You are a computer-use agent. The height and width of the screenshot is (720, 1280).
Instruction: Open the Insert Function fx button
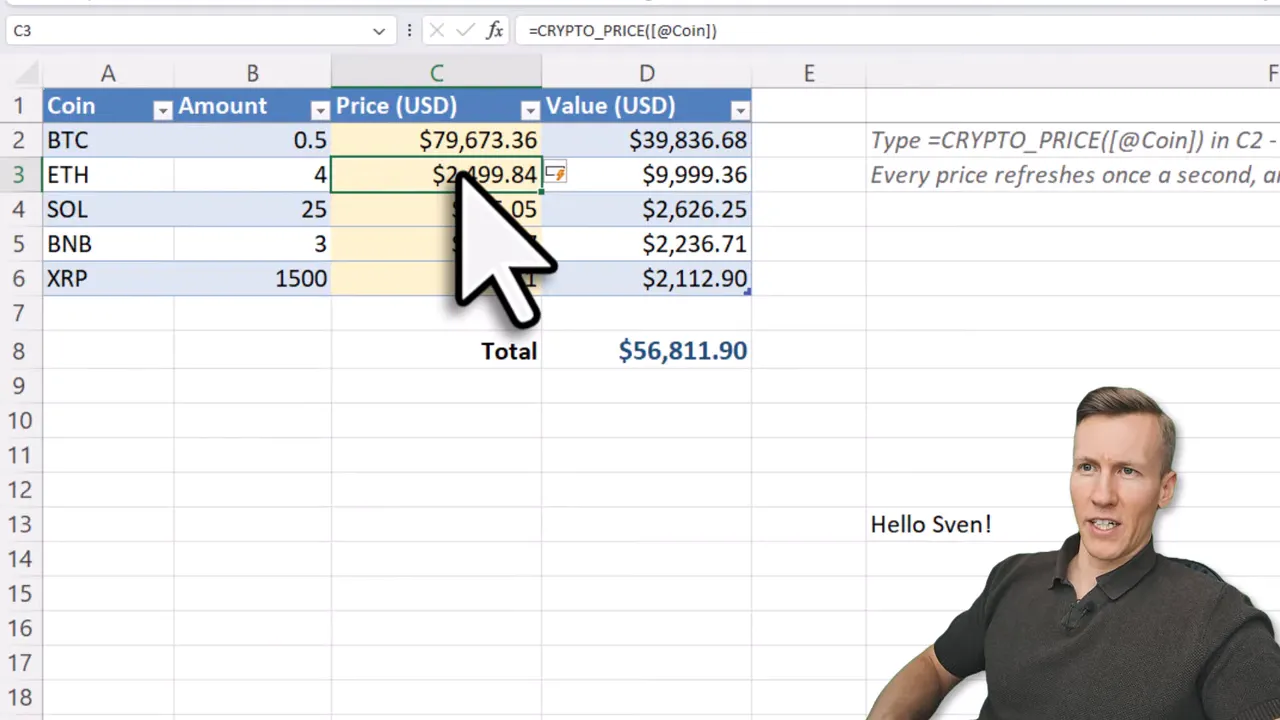[x=494, y=31]
